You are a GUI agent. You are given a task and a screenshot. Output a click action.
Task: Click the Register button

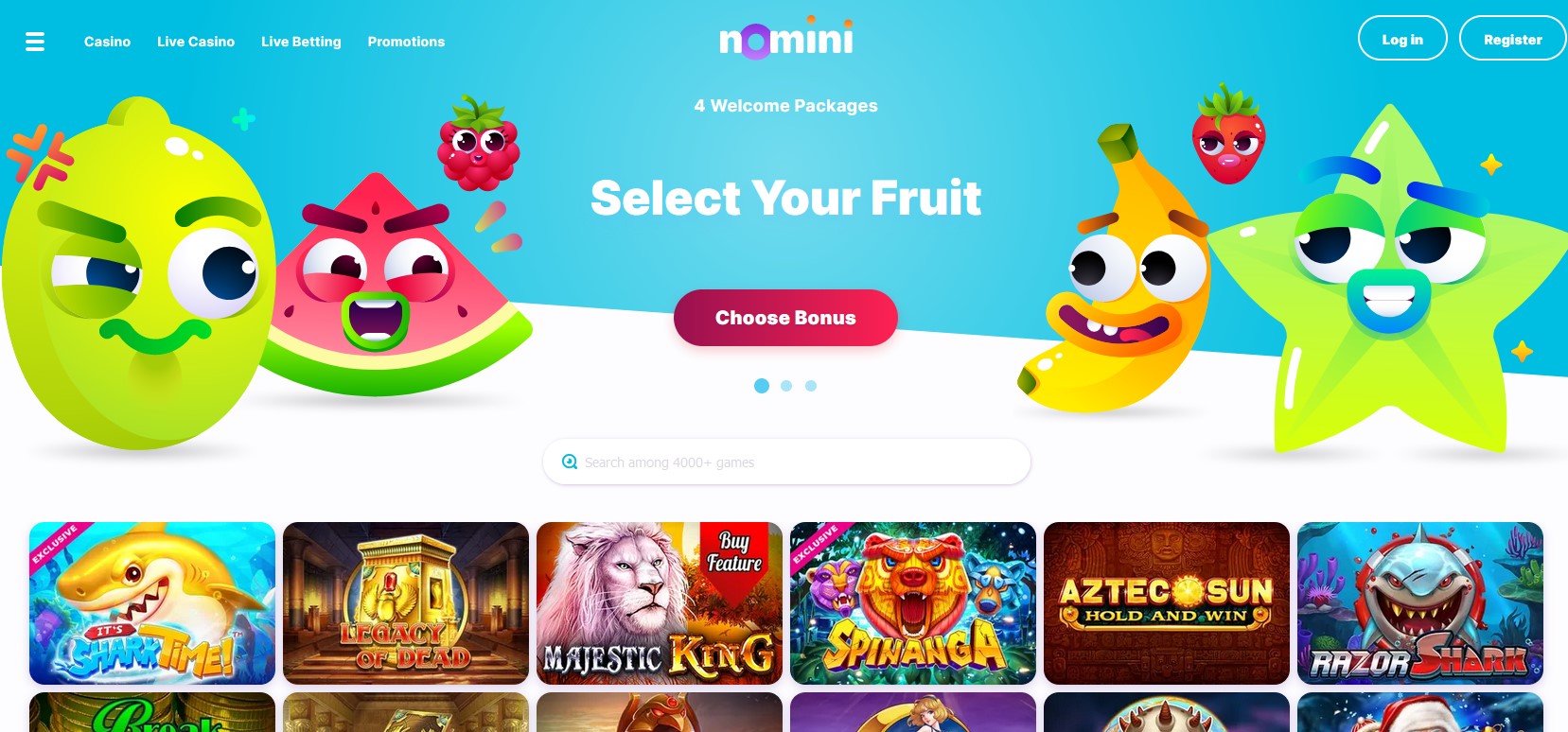[x=1512, y=39]
